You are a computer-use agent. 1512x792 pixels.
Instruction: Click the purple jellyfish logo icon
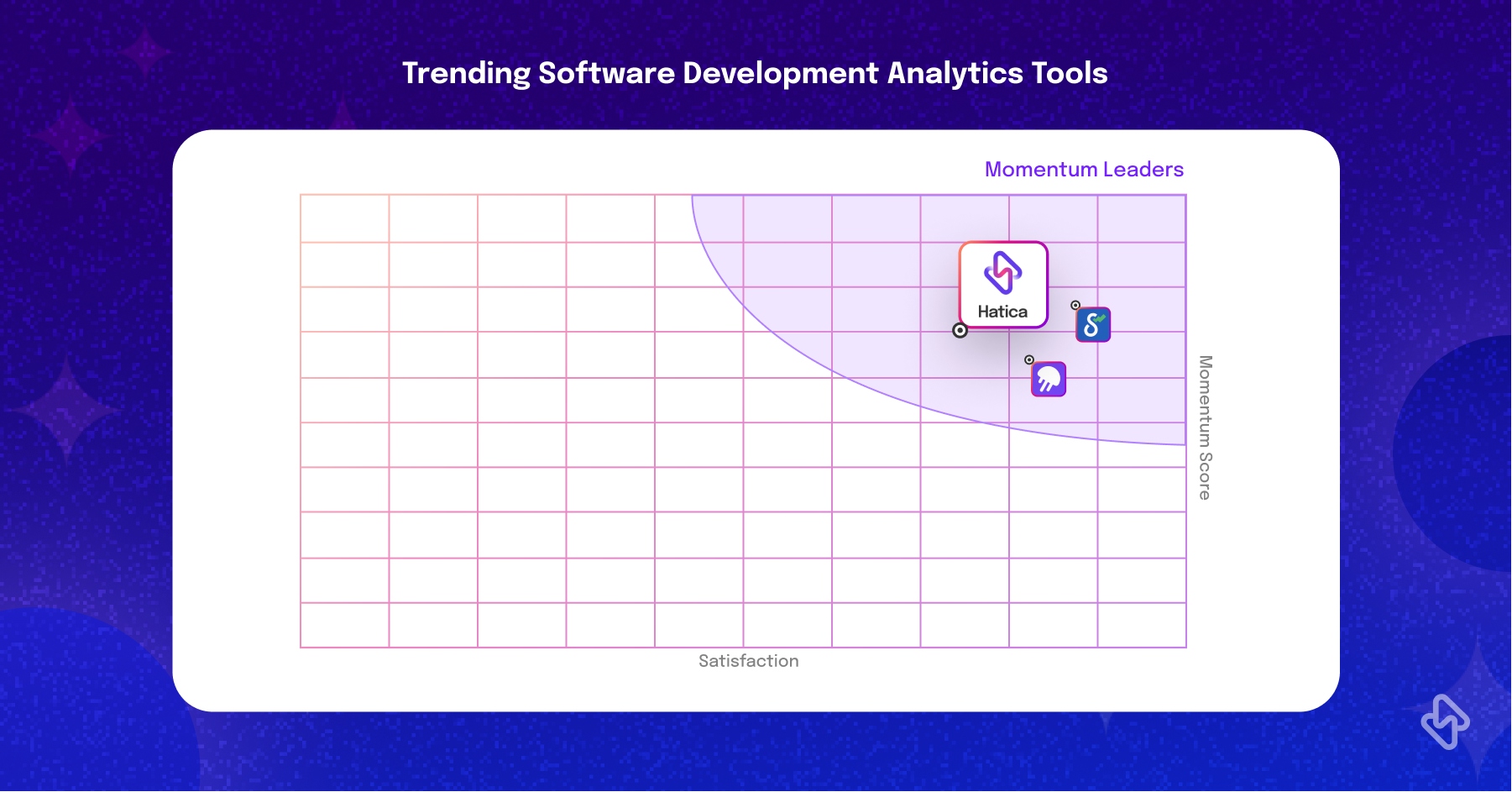(x=1049, y=379)
